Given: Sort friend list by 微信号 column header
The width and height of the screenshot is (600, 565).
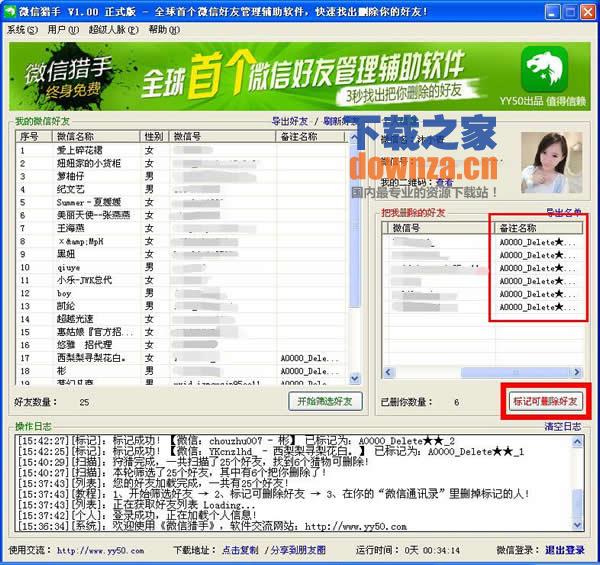Looking at the screenshot, I should click(222, 136).
